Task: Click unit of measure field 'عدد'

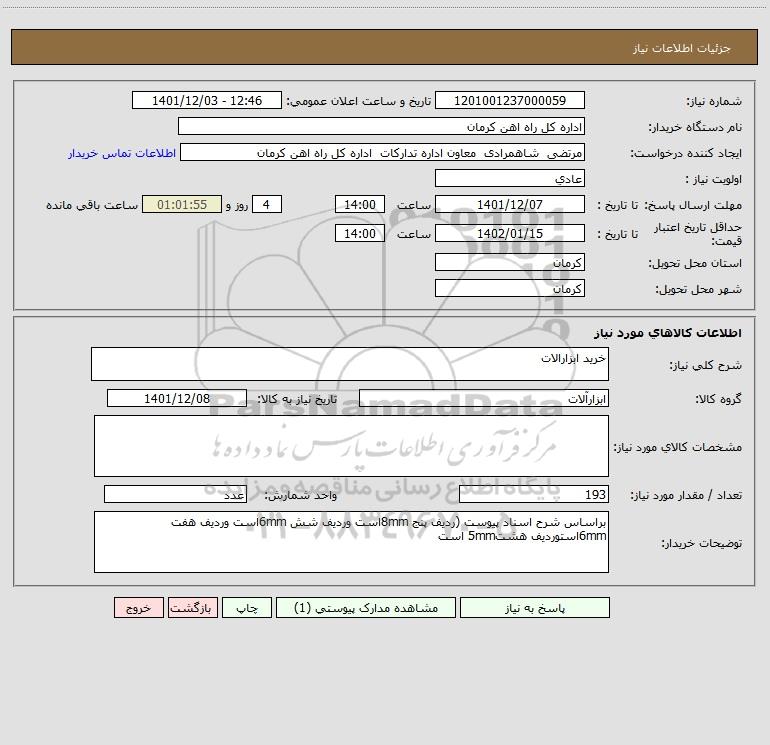Action: pos(175,495)
